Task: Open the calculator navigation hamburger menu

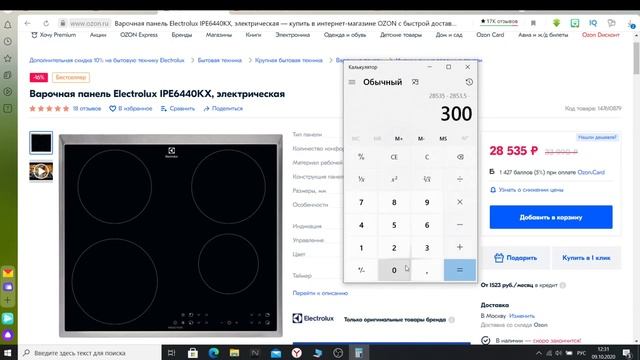Action: tap(352, 82)
